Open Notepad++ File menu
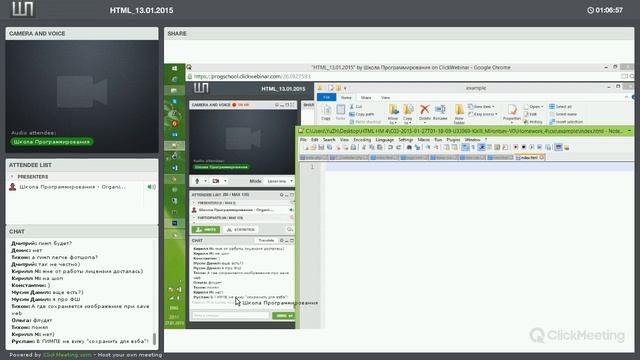This screenshot has height=360, width=640. (x=303, y=140)
